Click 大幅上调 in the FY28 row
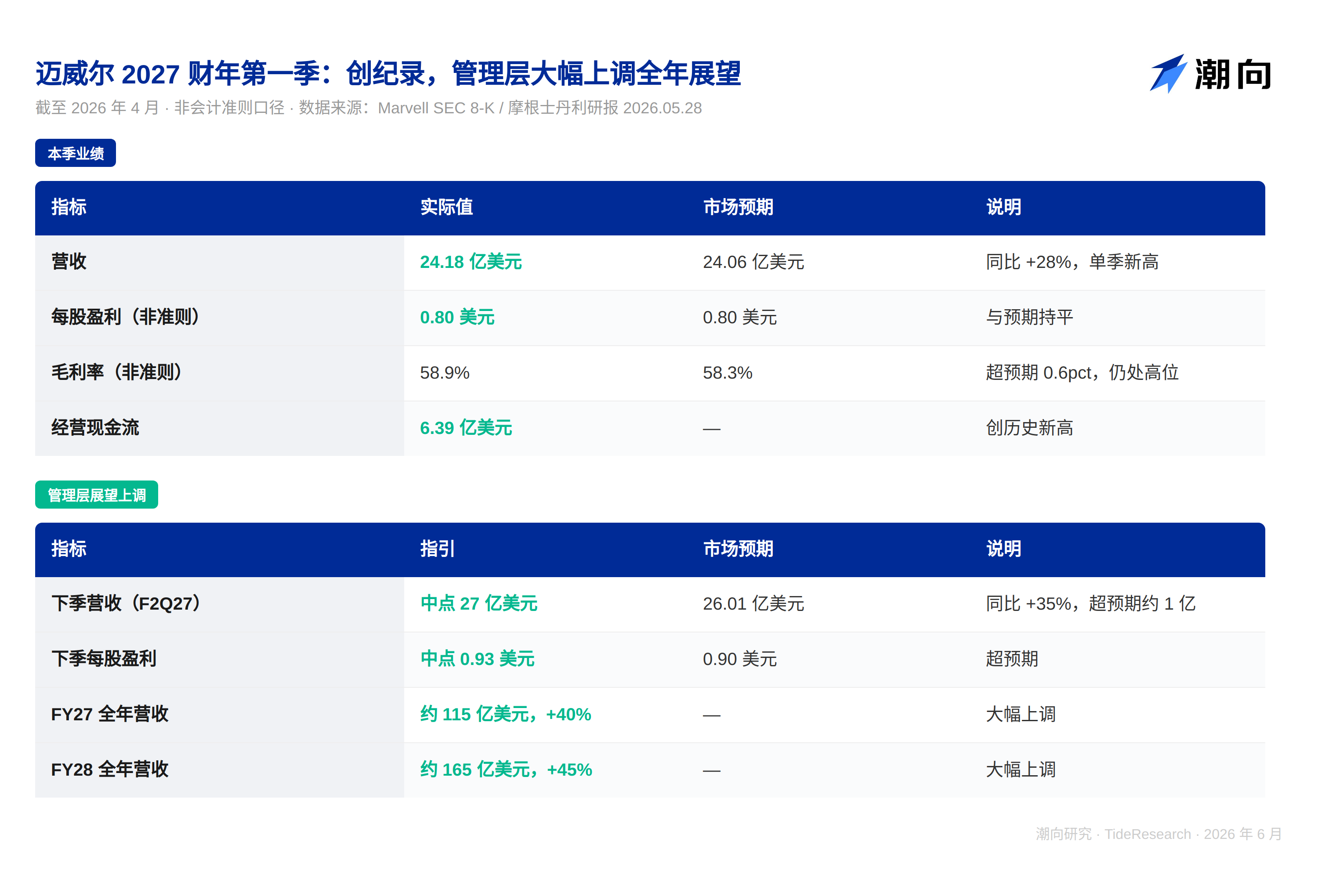 point(1021,770)
